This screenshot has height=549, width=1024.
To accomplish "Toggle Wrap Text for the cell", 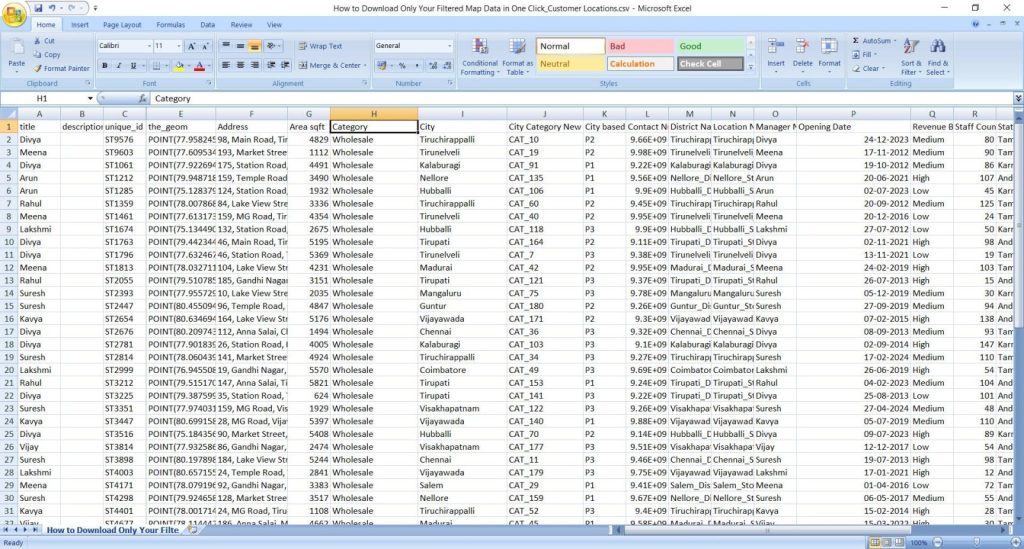I will point(320,46).
